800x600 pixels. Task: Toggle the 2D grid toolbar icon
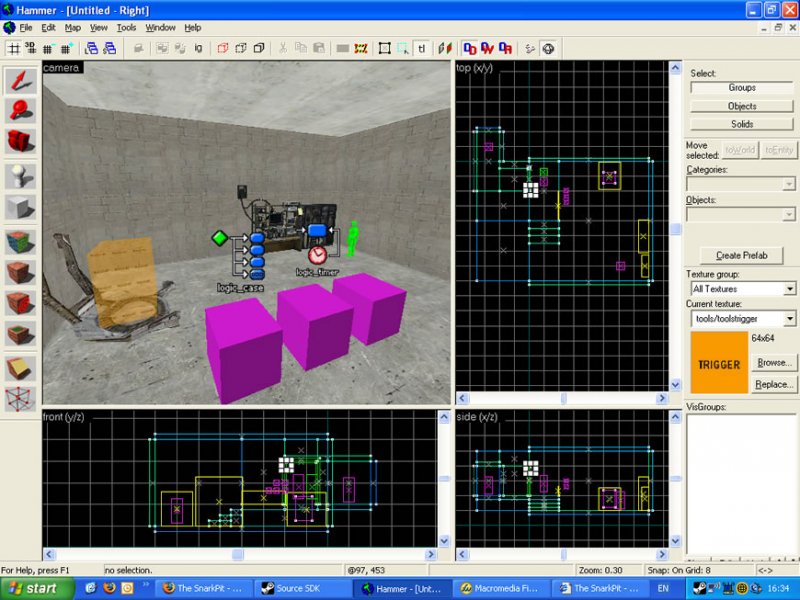[14, 48]
